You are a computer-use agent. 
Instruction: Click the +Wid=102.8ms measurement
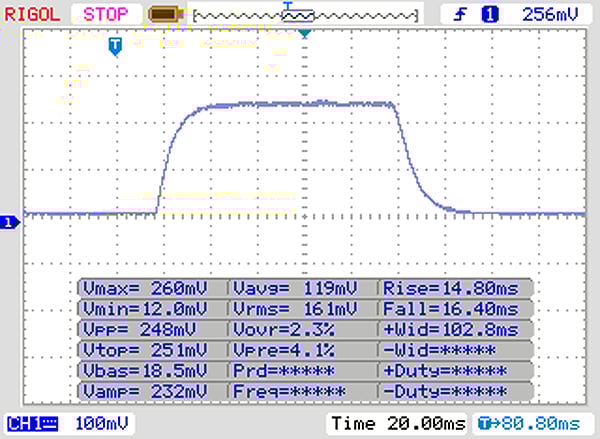(x=451, y=329)
